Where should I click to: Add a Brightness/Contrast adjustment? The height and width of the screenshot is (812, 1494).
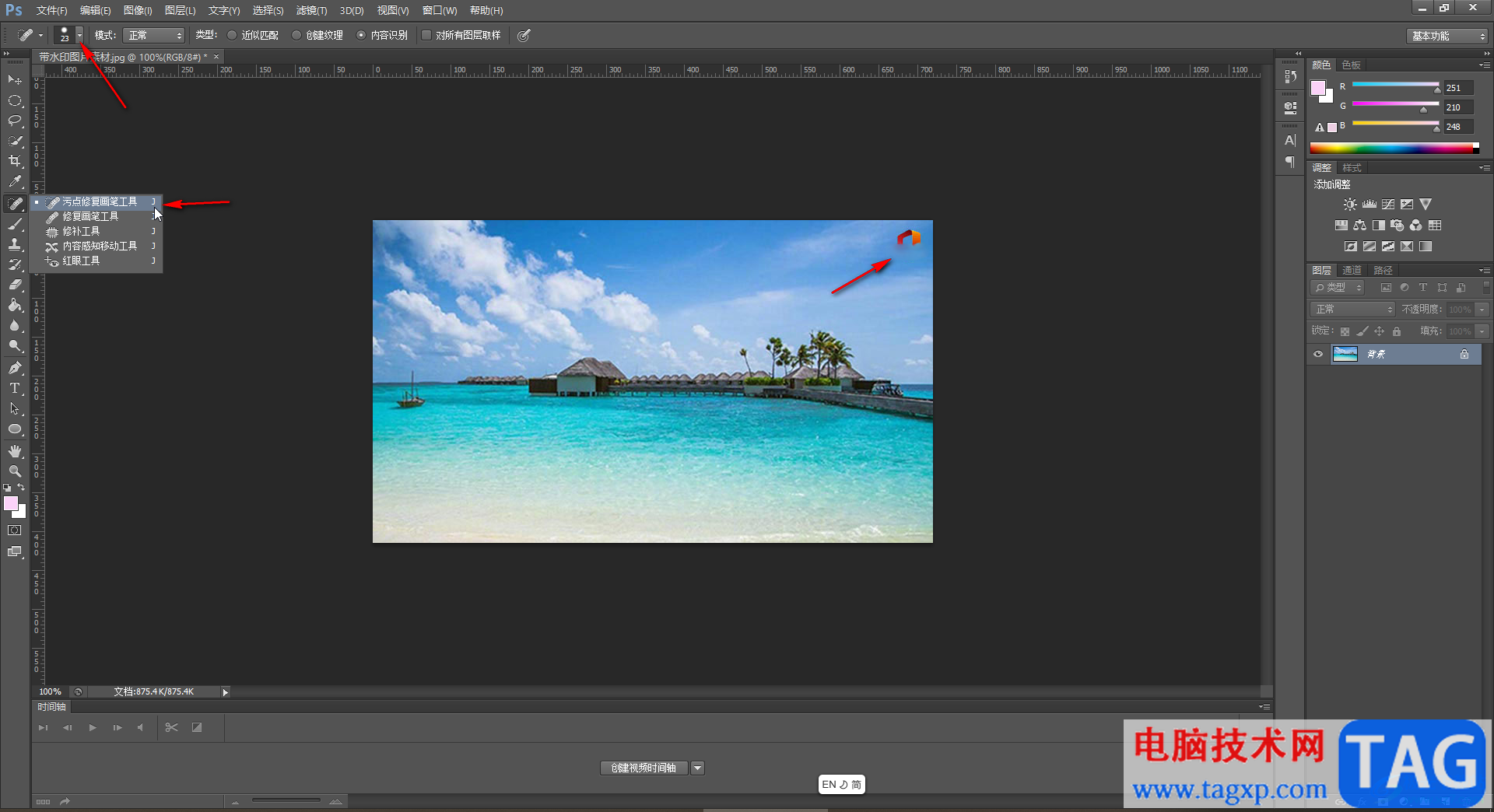[x=1350, y=204]
